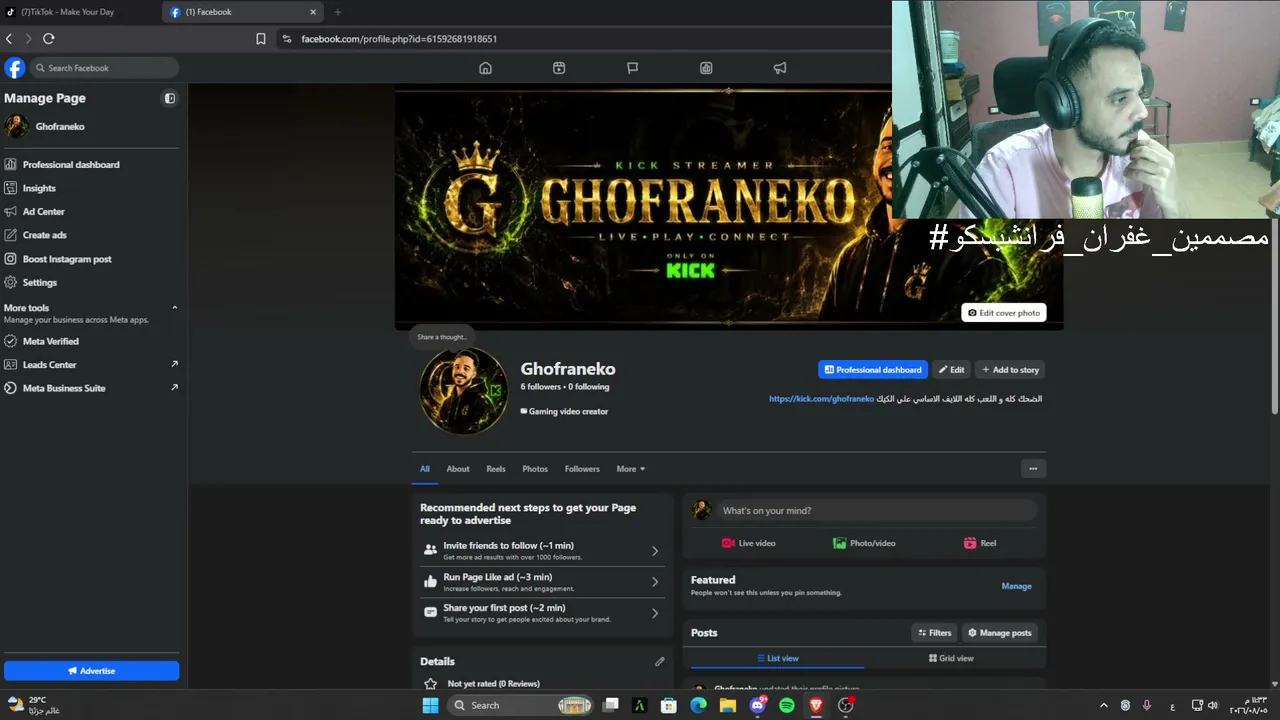Open File Explorer from the taskbar
1280x720 pixels.
click(728, 705)
